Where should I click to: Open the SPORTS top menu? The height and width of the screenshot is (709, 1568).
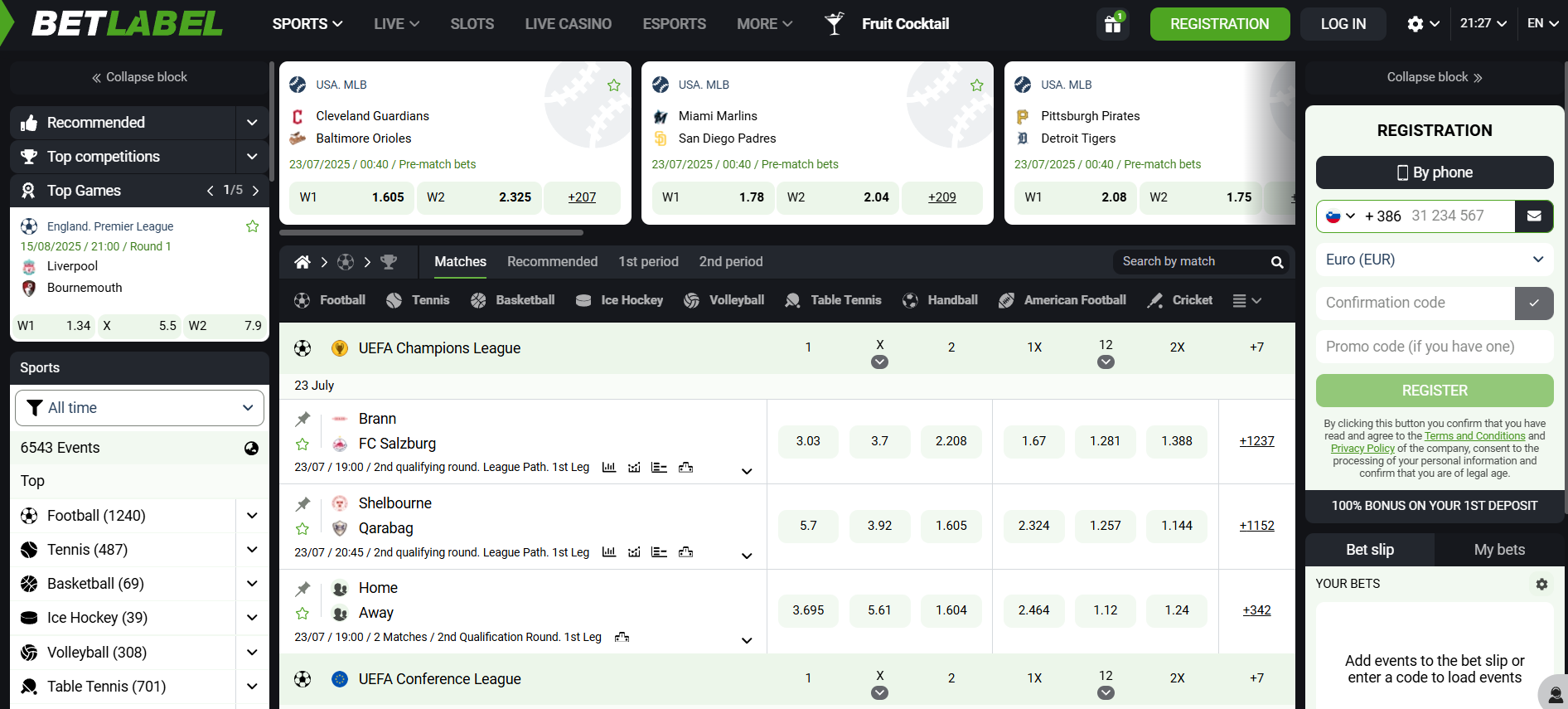coord(307,24)
